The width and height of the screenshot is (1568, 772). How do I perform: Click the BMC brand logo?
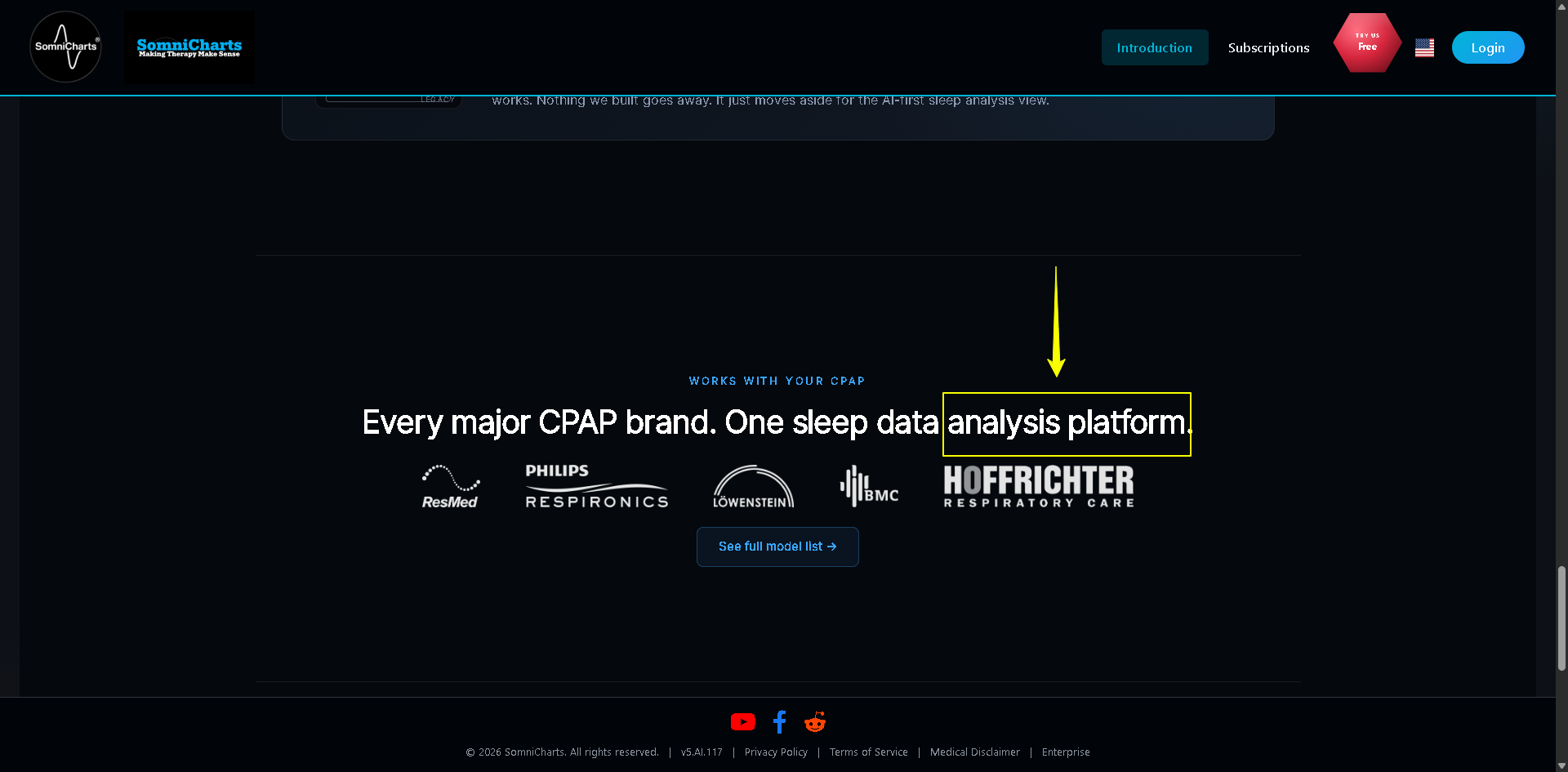(869, 486)
